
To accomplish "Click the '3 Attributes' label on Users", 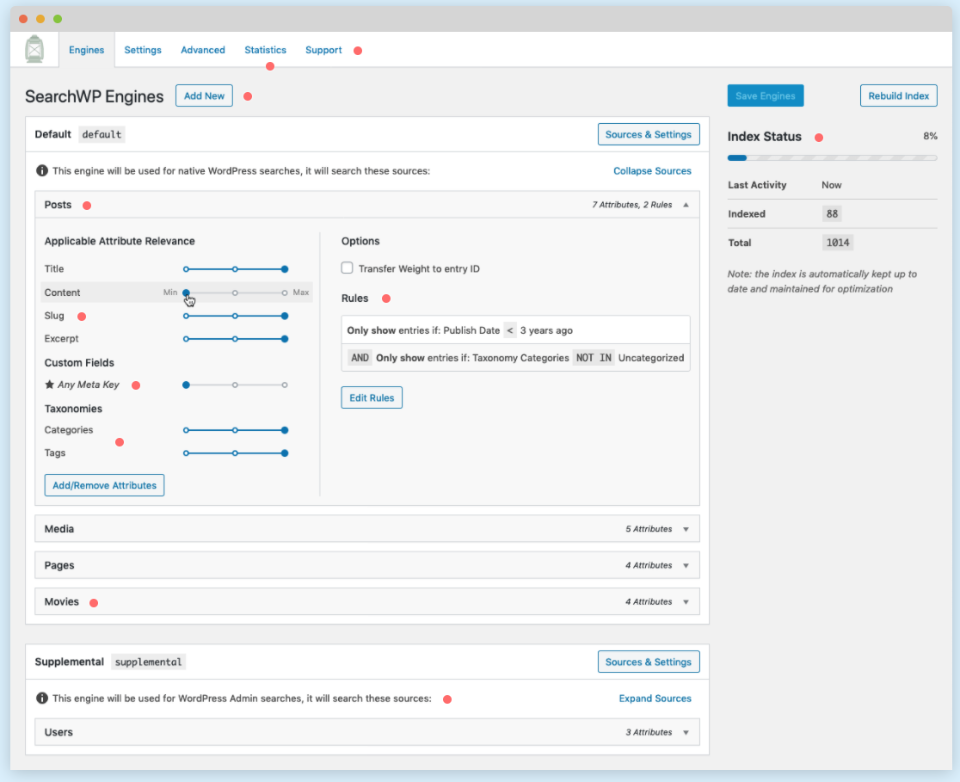I will pyautogui.click(x=648, y=732).
